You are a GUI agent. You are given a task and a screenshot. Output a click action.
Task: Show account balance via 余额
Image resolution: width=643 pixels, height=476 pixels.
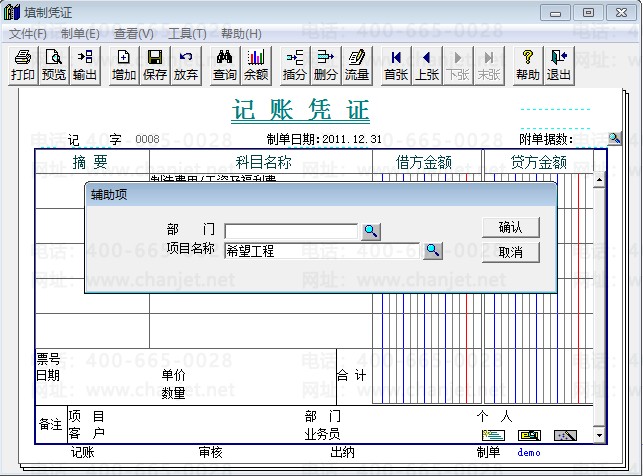coord(256,65)
